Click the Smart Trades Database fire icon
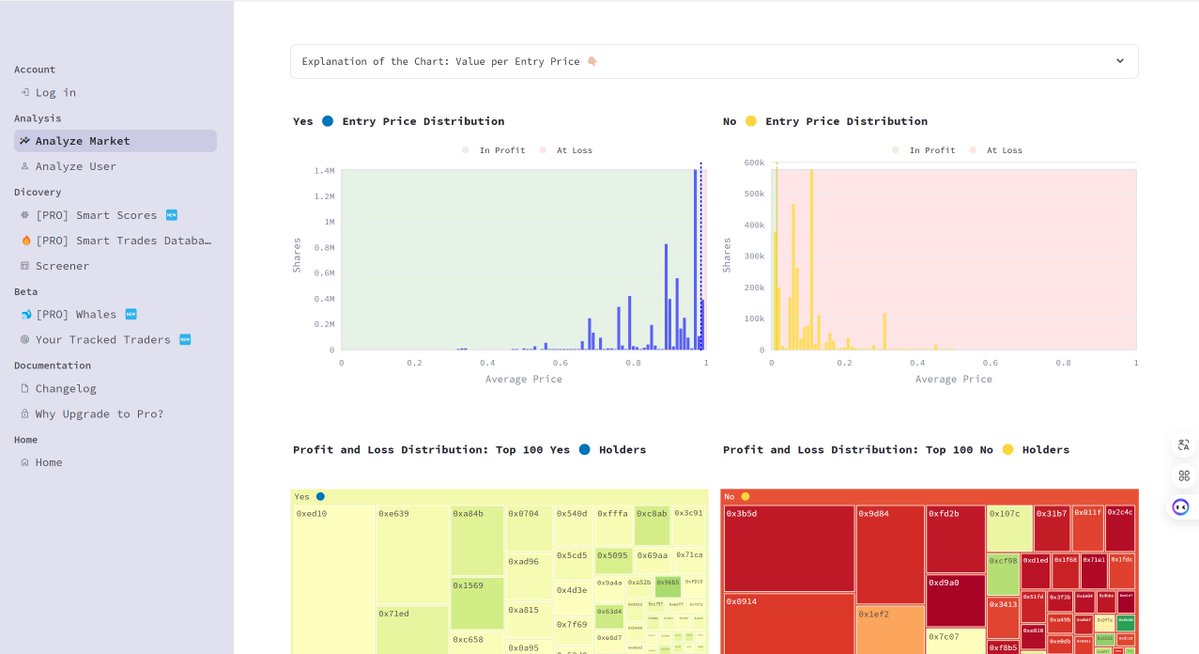Image resolution: width=1199 pixels, height=654 pixels. pos(25,241)
